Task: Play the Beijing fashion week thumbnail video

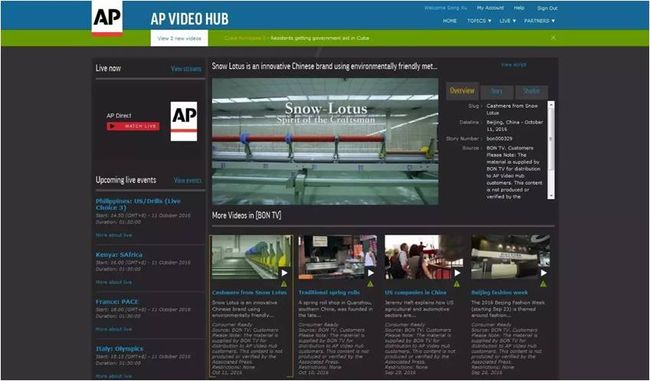Action: point(544,273)
